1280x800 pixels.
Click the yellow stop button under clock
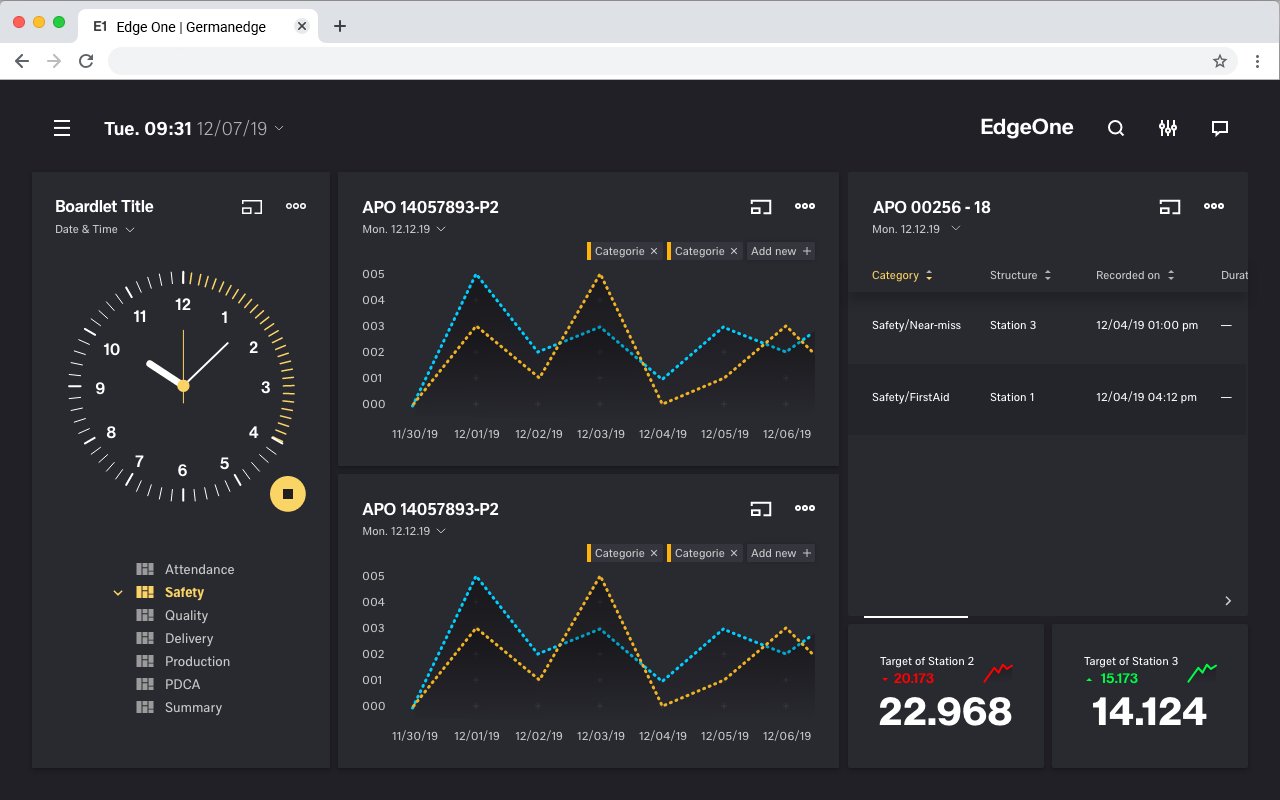288,494
